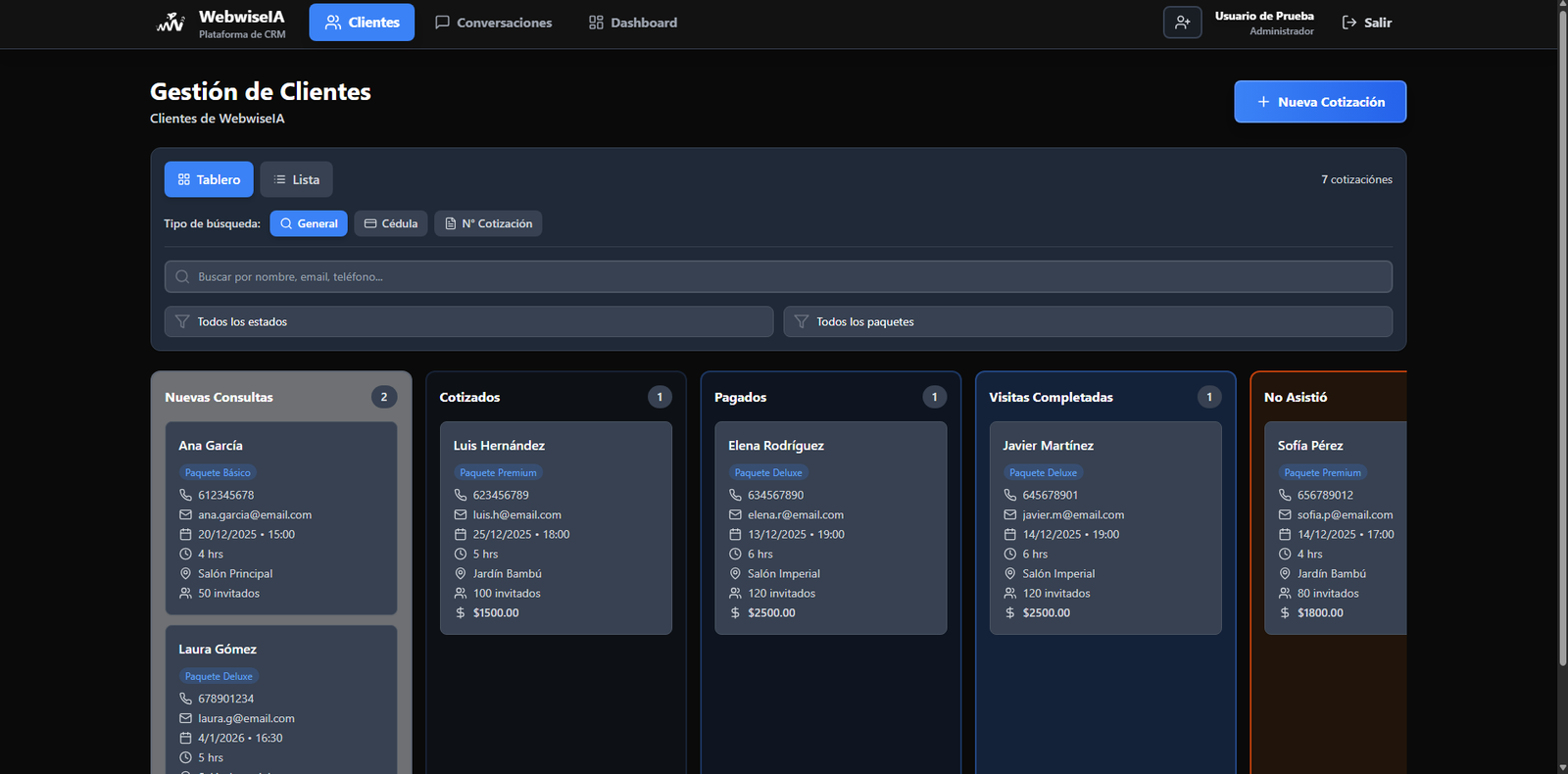Click email icon on Ana García card

185,514
